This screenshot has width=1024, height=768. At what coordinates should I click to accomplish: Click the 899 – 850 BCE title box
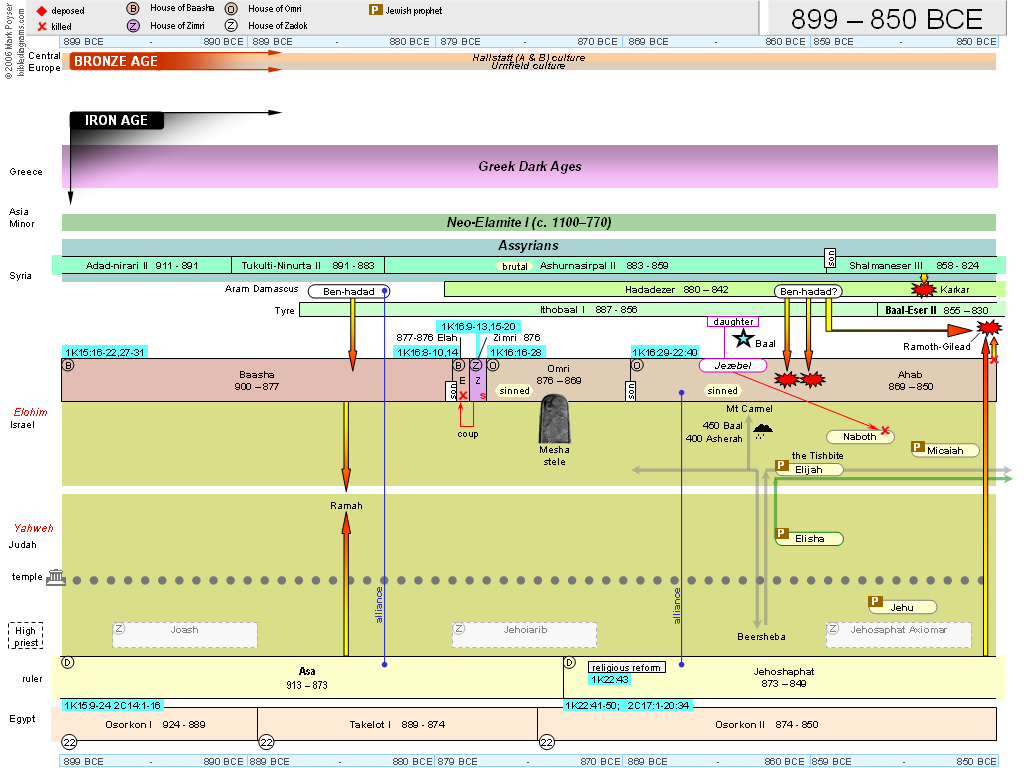(886, 18)
